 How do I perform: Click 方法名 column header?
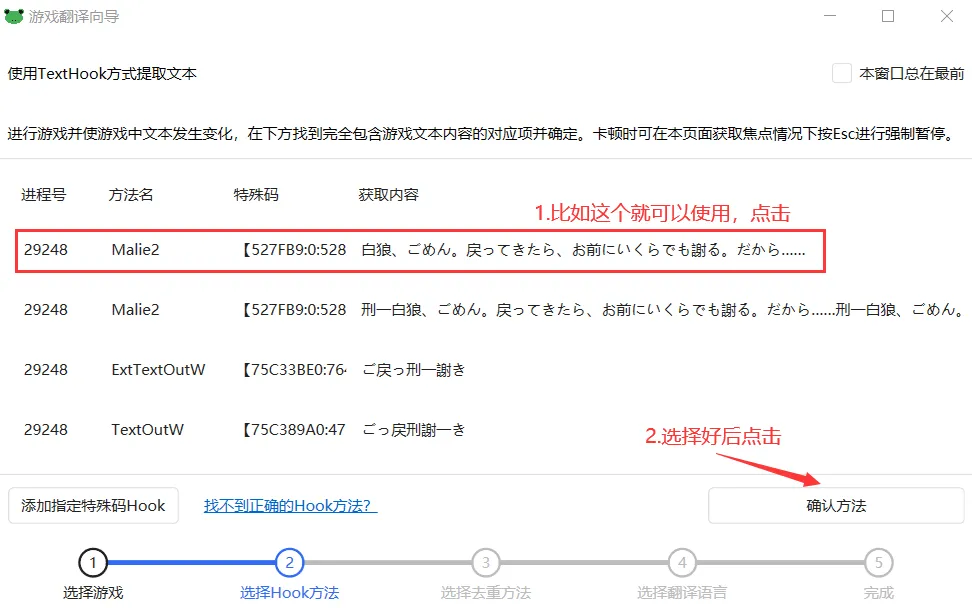coord(131,195)
